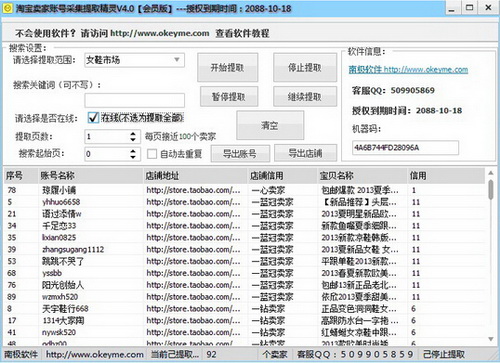
Task: Maximize the application window
Action: pos(470,8)
